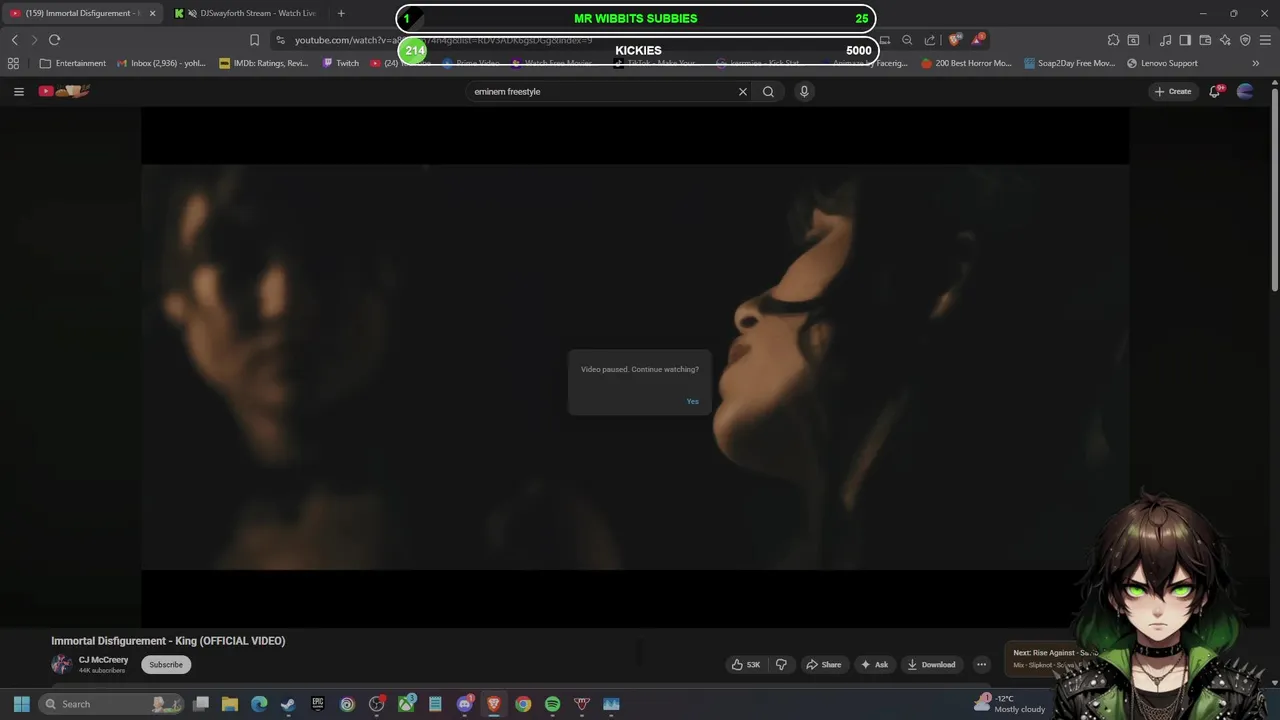Go back with browser back arrow
1280x720 pixels.
15,40
